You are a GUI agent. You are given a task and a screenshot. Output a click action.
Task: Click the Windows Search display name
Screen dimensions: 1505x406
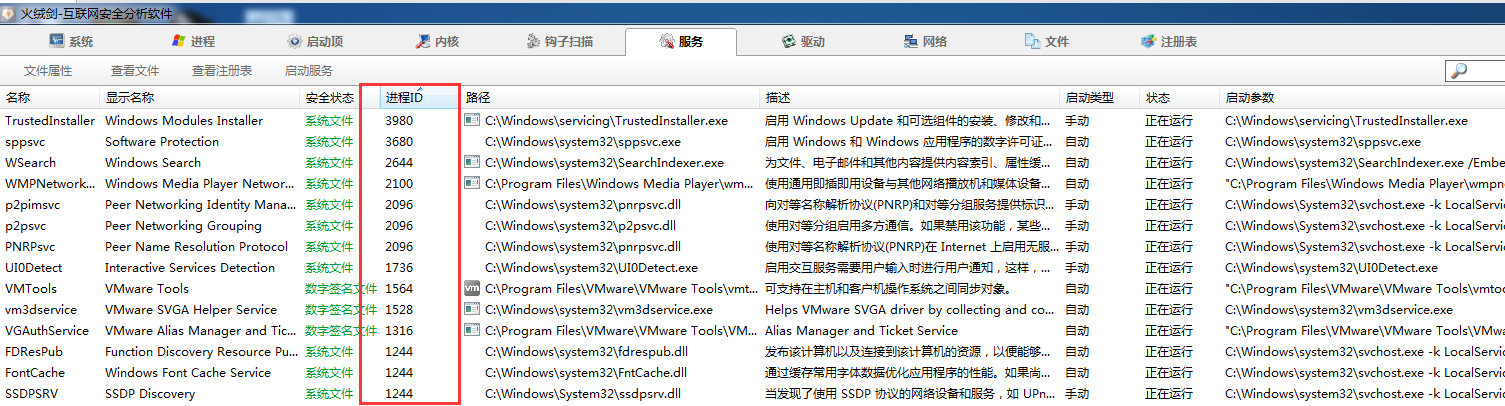pyautogui.click(x=153, y=162)
